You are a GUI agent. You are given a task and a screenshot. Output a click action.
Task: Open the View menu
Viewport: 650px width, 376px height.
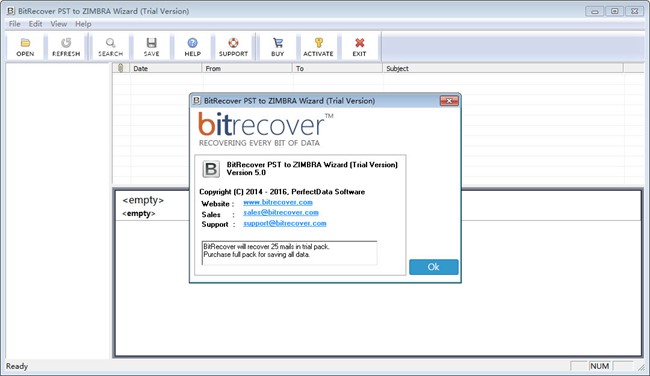tap(58, 24)
